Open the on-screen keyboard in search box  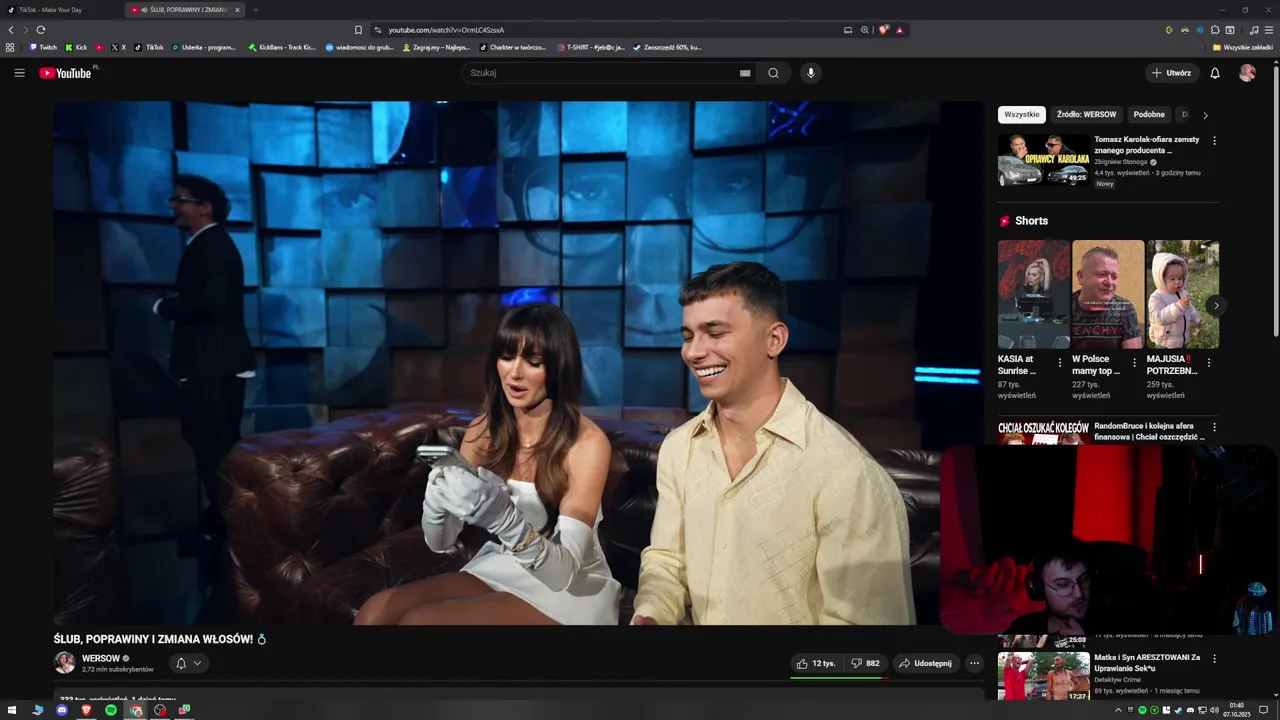(745, 73)
